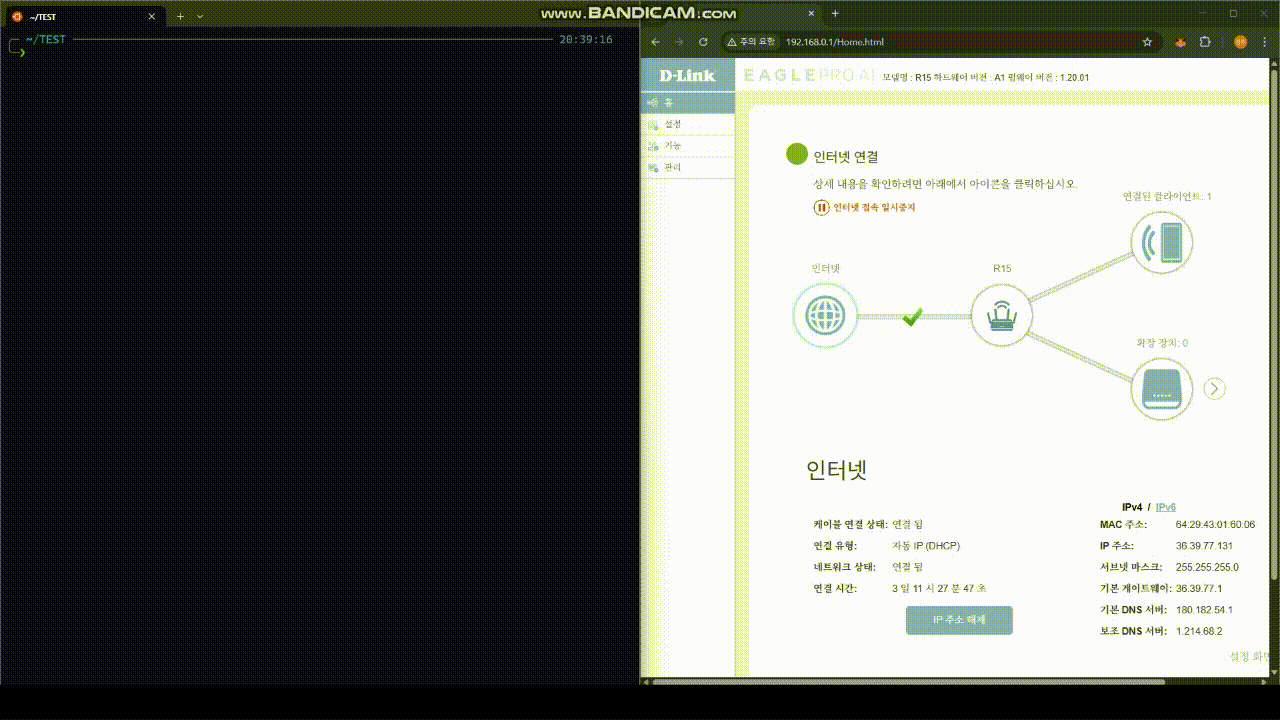Click the gateway value 36.39.77.1
This screenshot has width=1280, height=720.
(x=1199, y=588)
